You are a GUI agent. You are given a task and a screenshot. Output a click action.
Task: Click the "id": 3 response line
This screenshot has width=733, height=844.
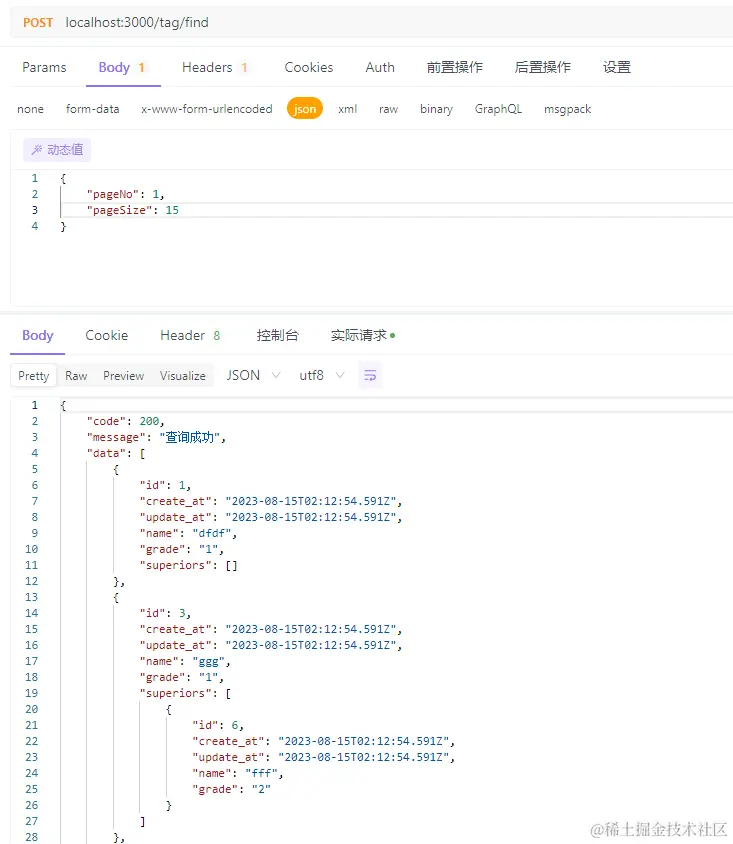coord(165,613)
